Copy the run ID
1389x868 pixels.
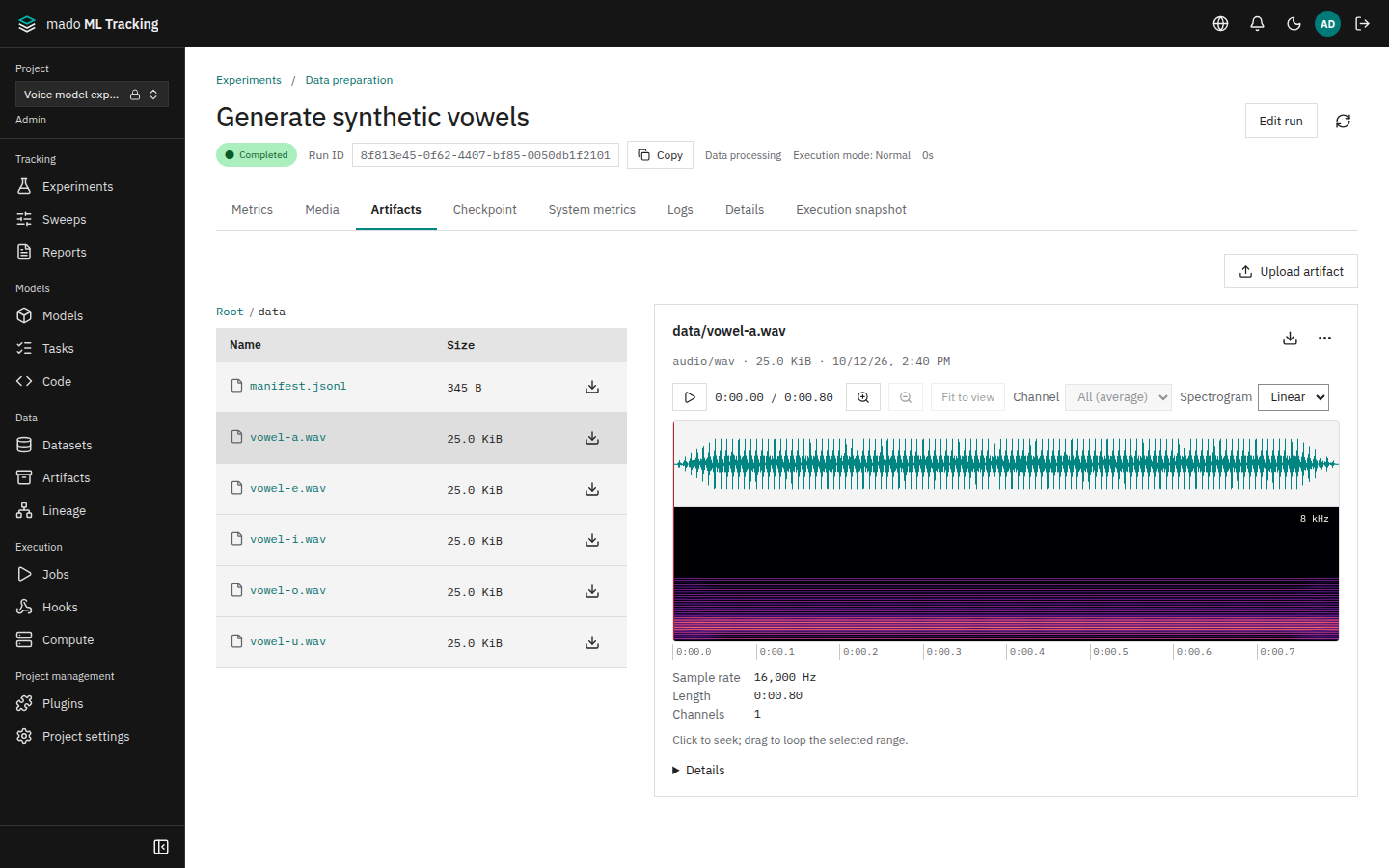tap(660, 155)
